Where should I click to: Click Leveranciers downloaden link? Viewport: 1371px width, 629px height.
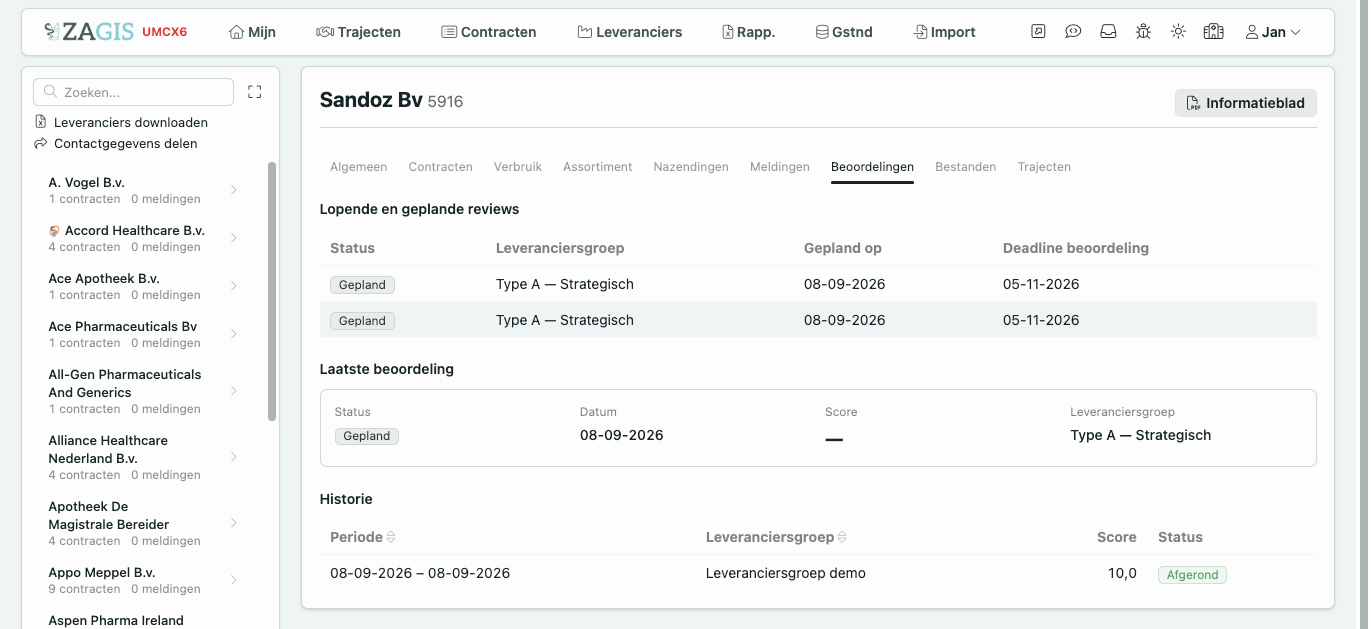[121, 122]
